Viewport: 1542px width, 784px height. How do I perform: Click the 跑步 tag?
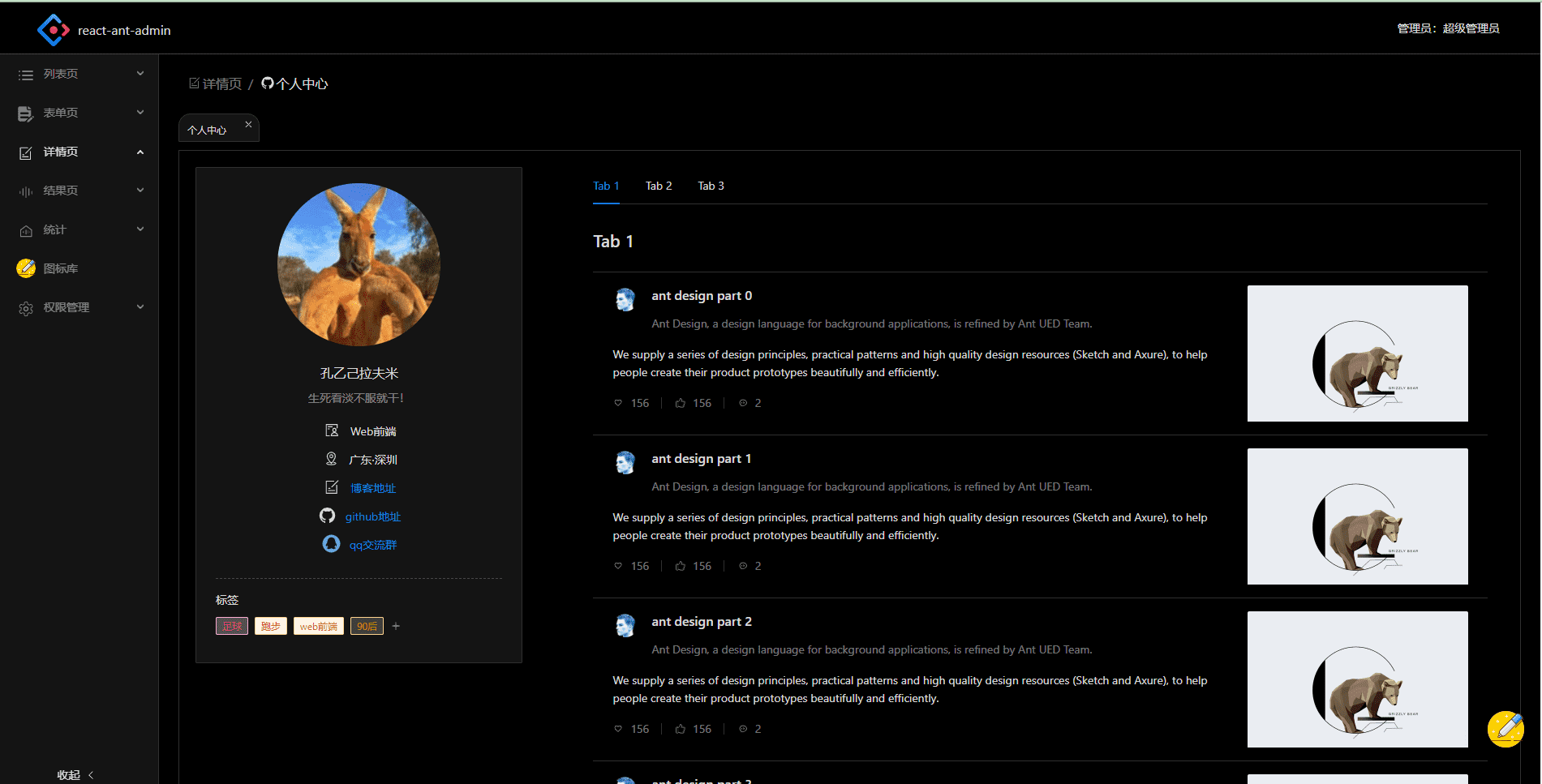pos(271,626)
